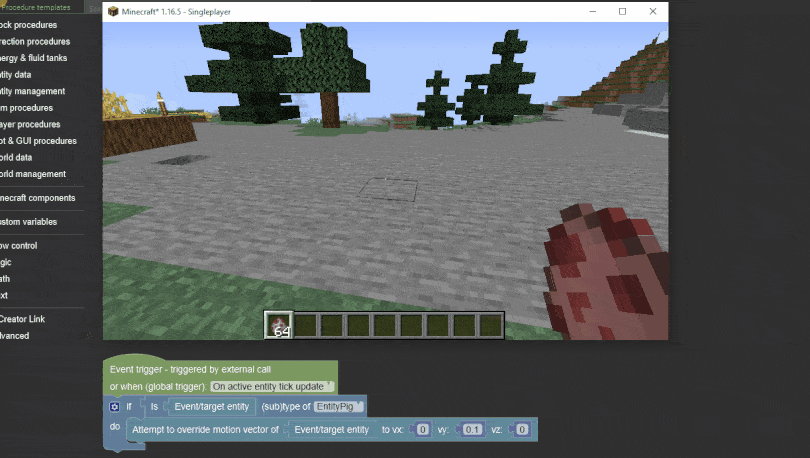Open the Entity data category

coord(15,74)
